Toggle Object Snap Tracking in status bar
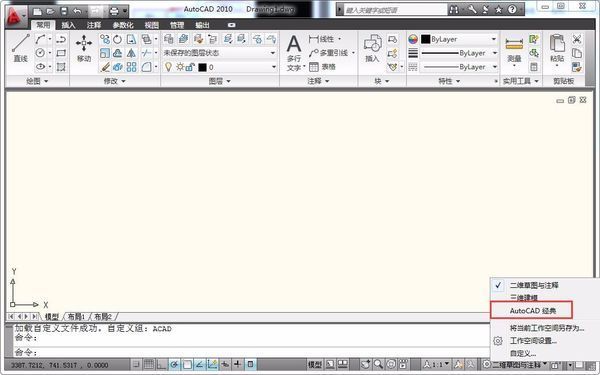The width and height of the screenshot is (600, 375). point(200,364)
